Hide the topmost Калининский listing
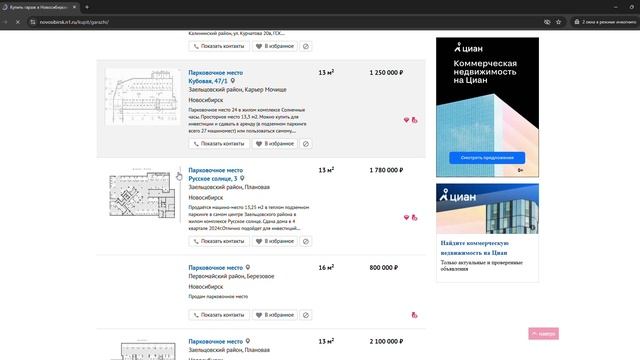The image size is (640, 360). [306, 46]
